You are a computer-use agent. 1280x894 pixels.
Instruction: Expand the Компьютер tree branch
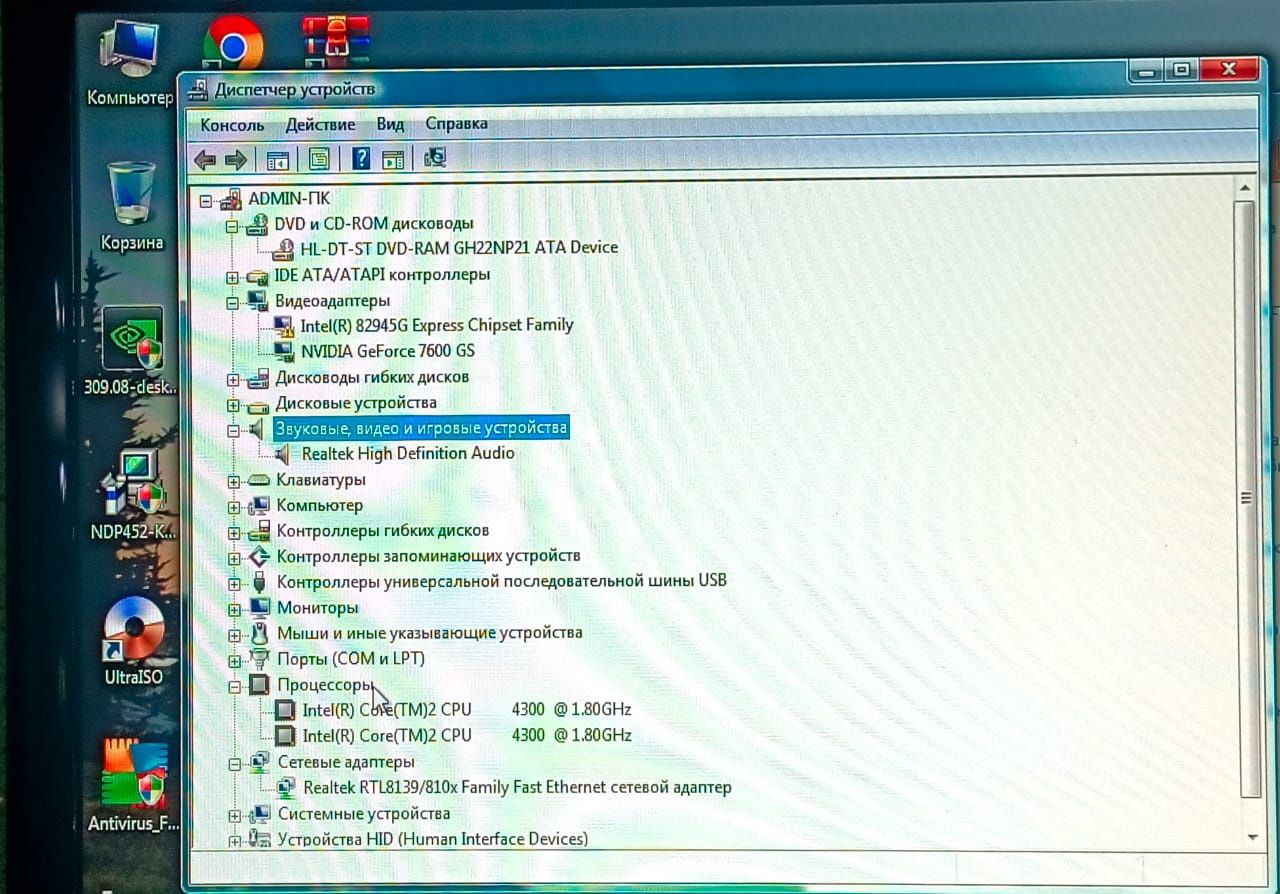233,507
